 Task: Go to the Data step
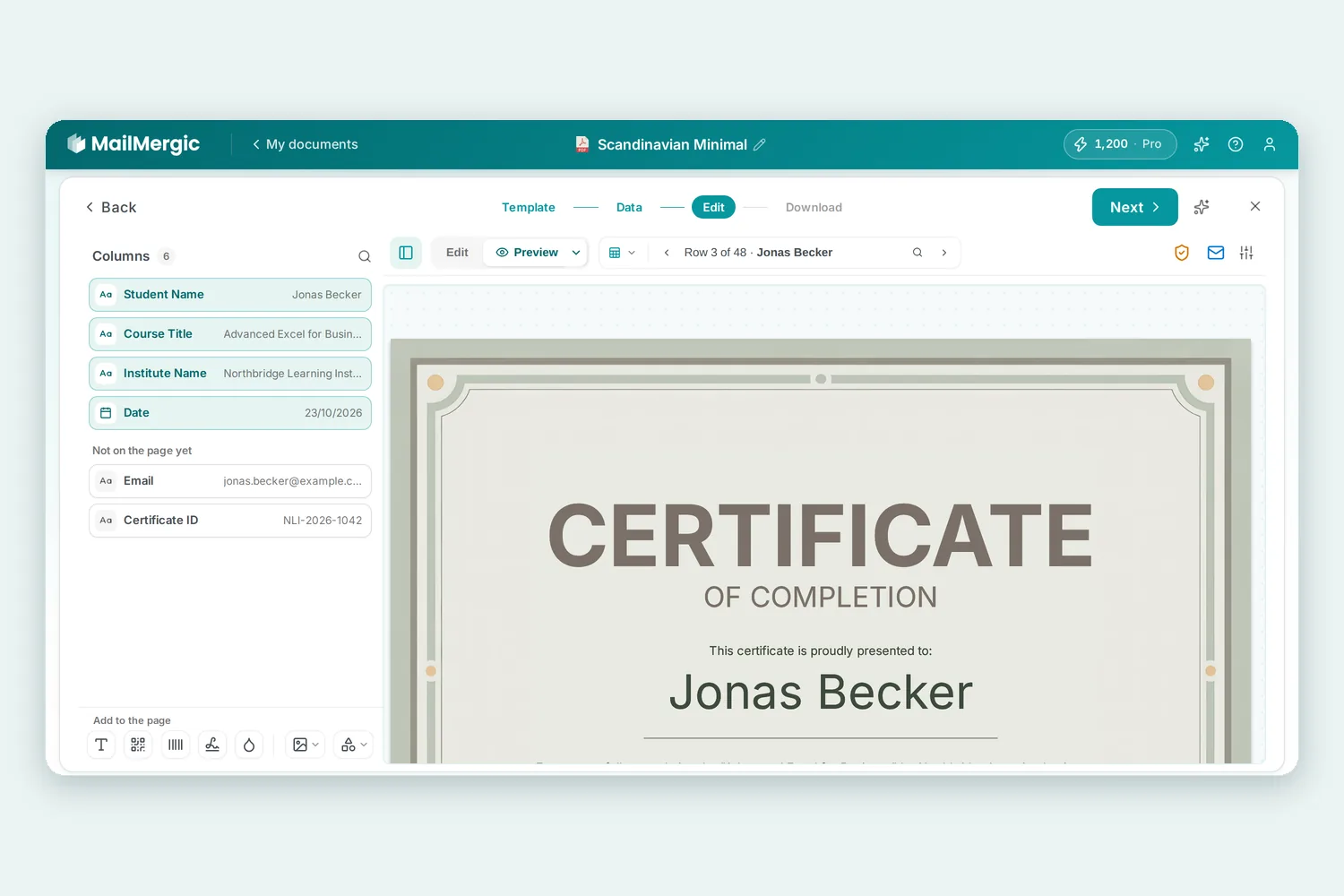click(629, 207)
